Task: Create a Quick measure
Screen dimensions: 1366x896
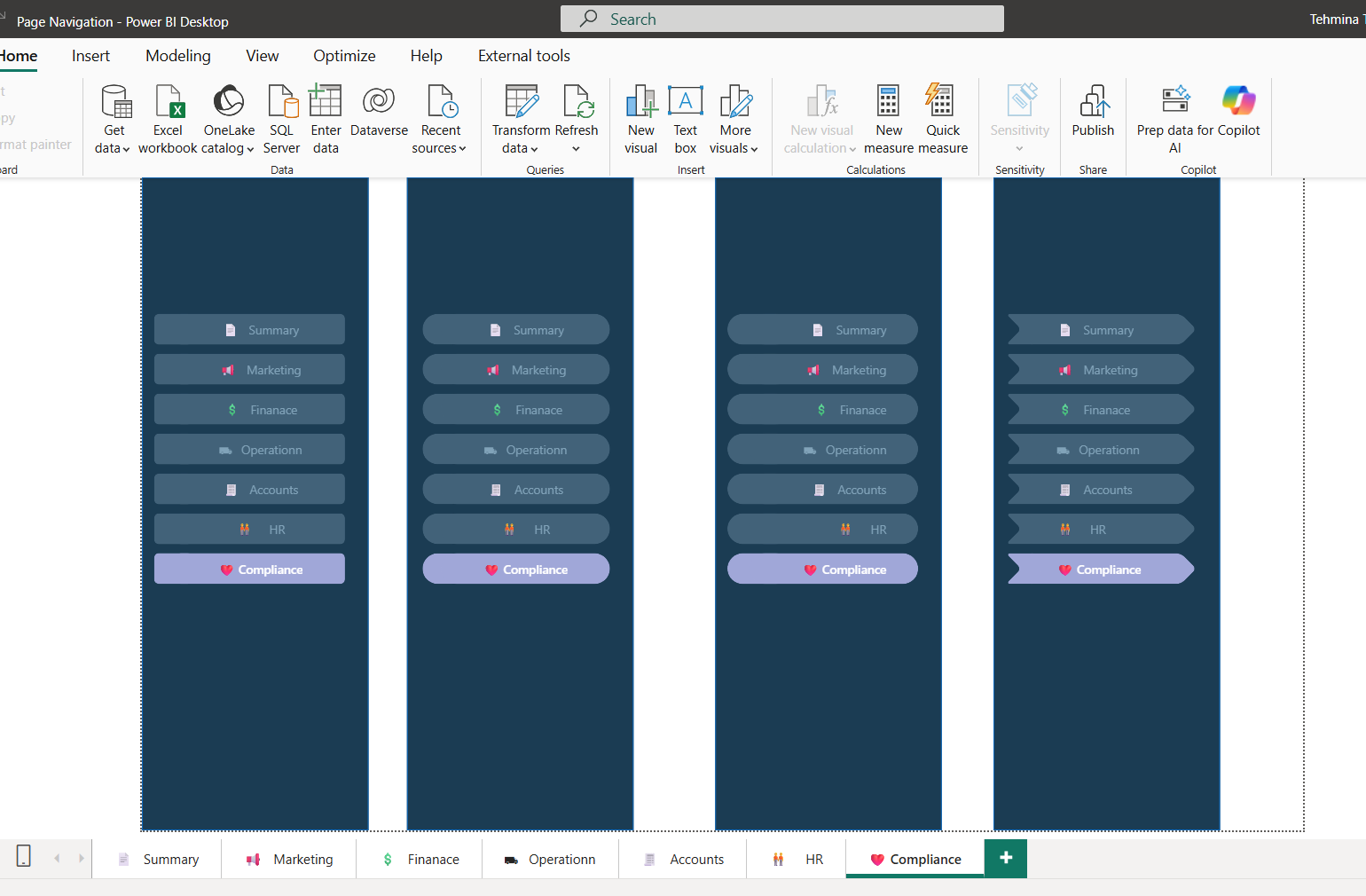Action: click(942, 119)
